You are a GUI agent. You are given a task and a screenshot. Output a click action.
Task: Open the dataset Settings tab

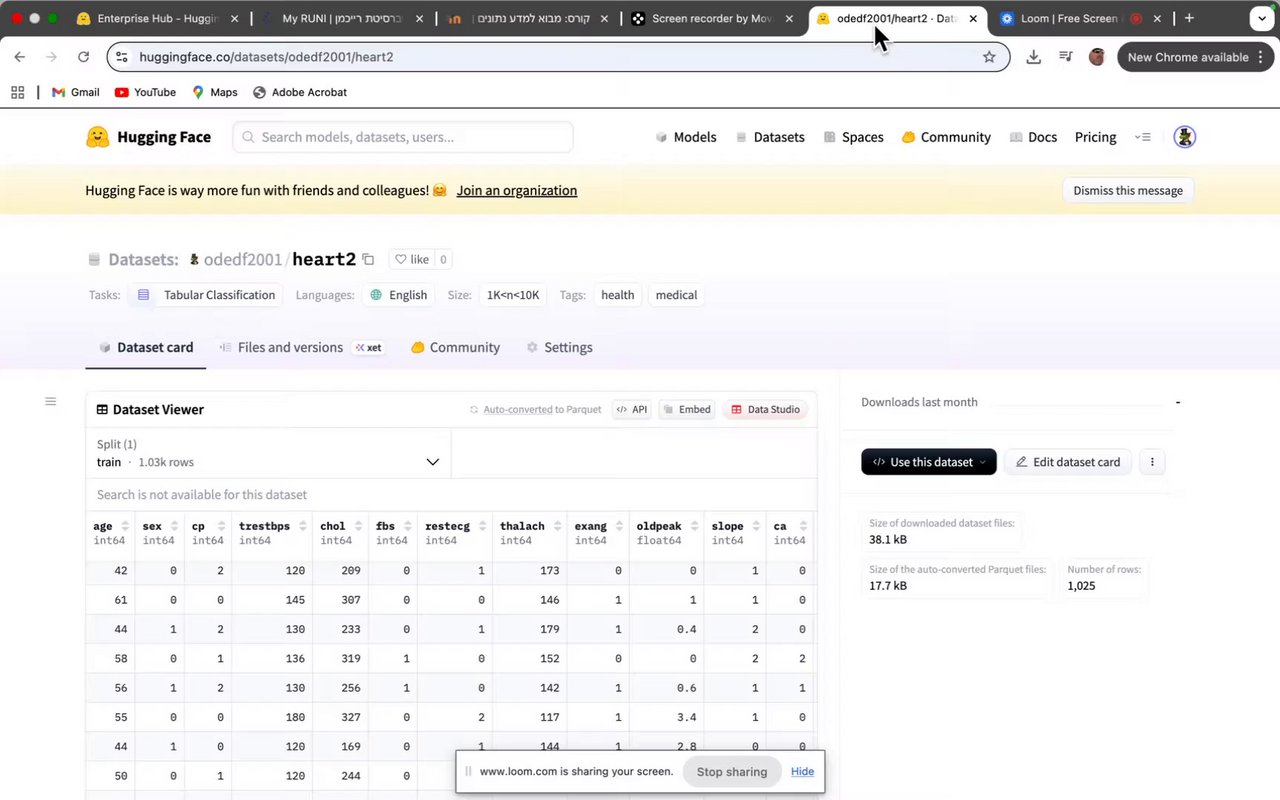coord(559,347)
